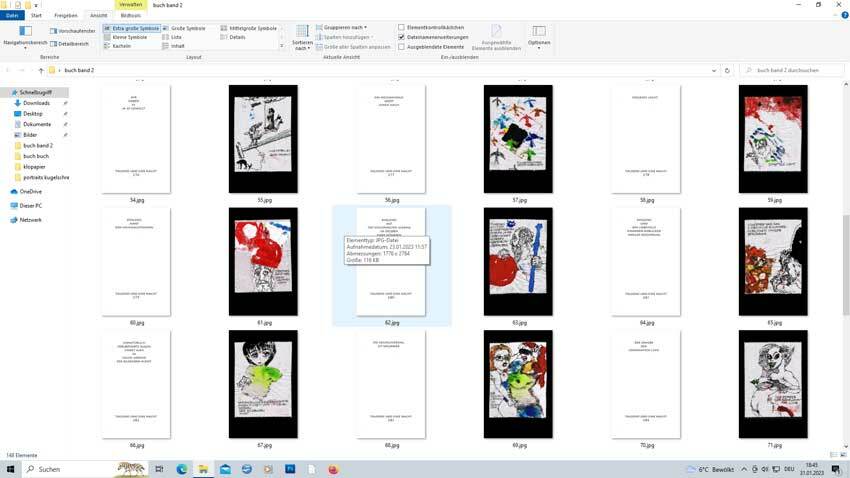The image size is (850, 478).
Task: Open the Optionen folder options button
Action: [539, 37]
